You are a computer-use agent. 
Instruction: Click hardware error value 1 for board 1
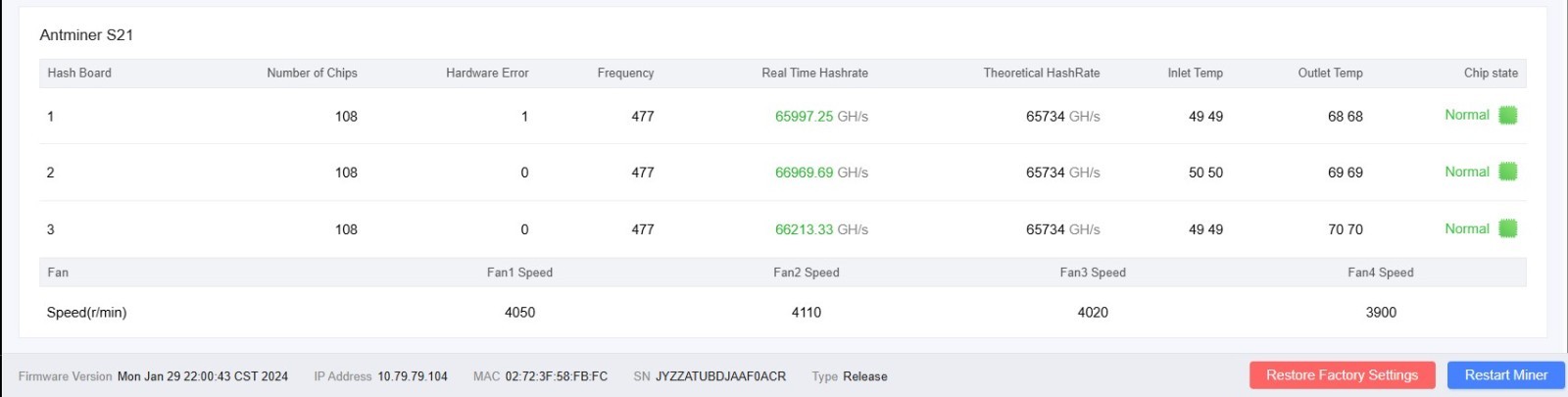click(524, 117)
